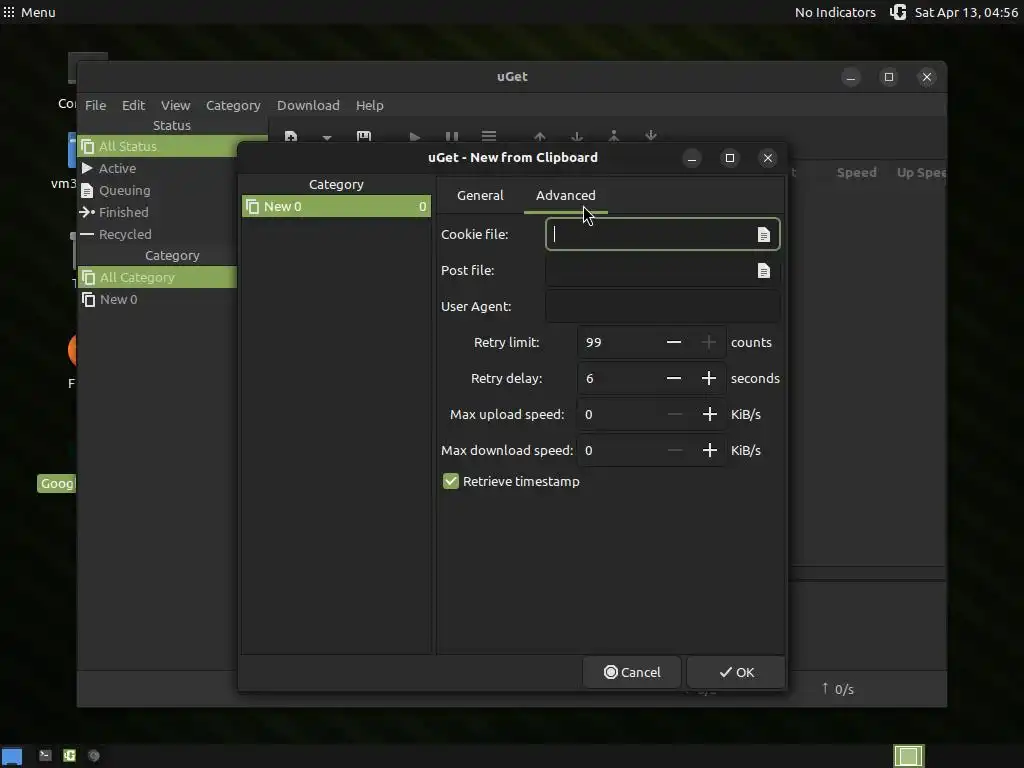Image resolution: width=1024 pixels, height=768 pixels.
Task: Click the workspace switcher in bottom panel
Action: pyautogui.click(x=908, y=756)
